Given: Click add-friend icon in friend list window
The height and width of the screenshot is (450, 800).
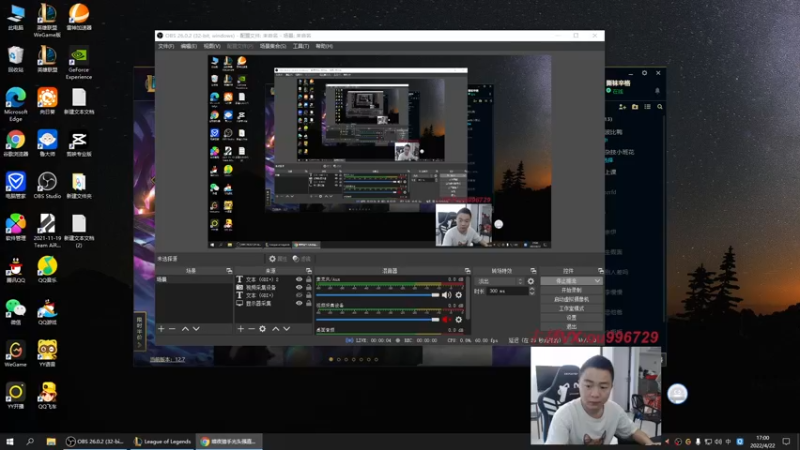Looking at the screenshot, I should (622, 107).
